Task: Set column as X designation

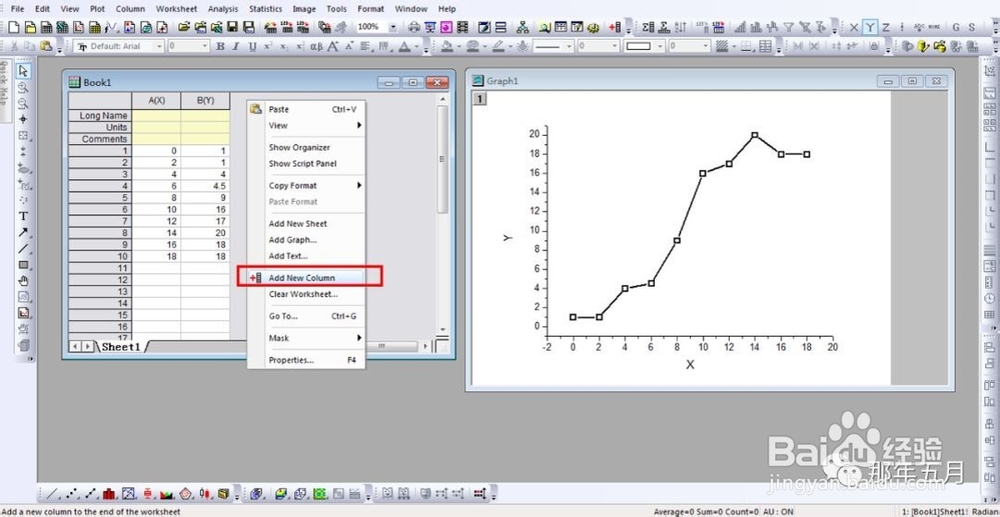Action: tap(854, 27)
